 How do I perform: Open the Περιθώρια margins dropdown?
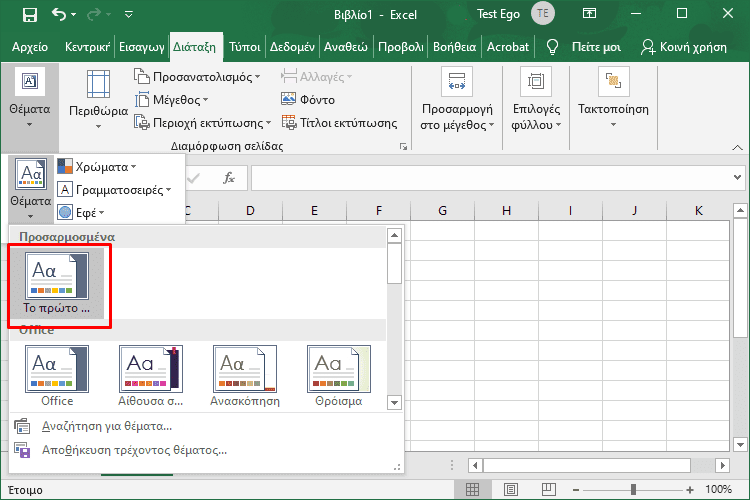[x=98, y=100]
